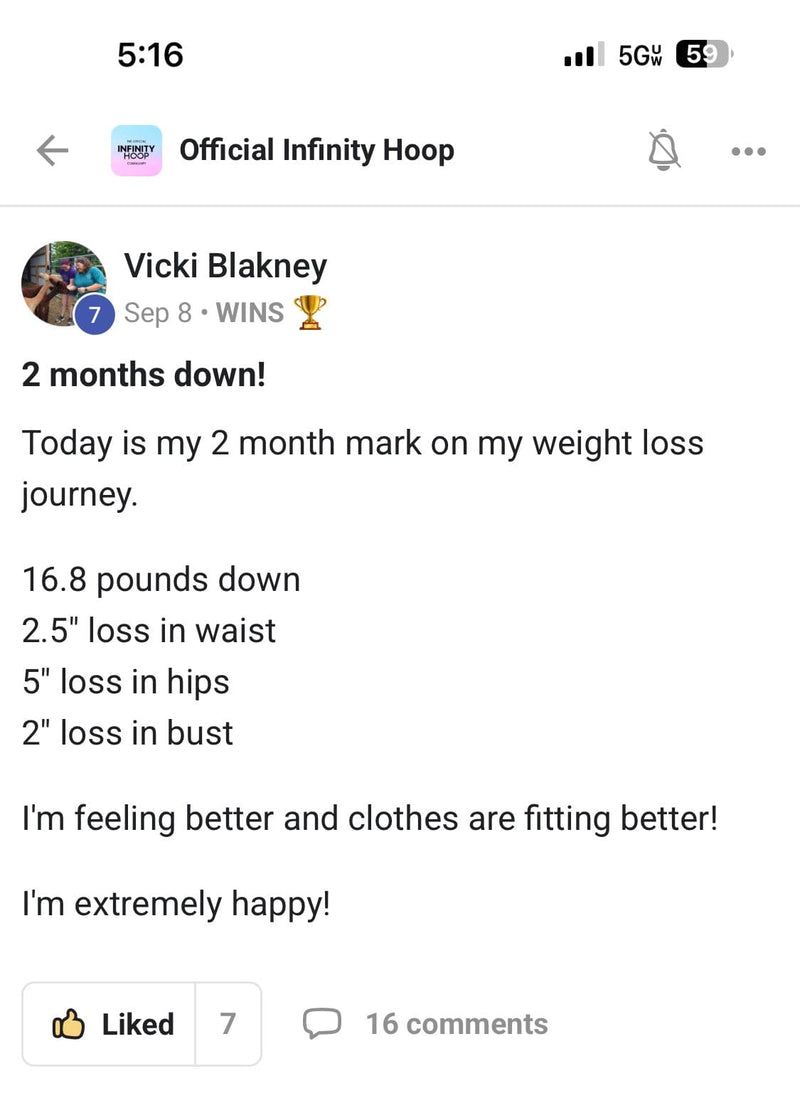Open the 16 comments link
This screenshot has height=1098, width=800.
click(x=456, y=1024)
